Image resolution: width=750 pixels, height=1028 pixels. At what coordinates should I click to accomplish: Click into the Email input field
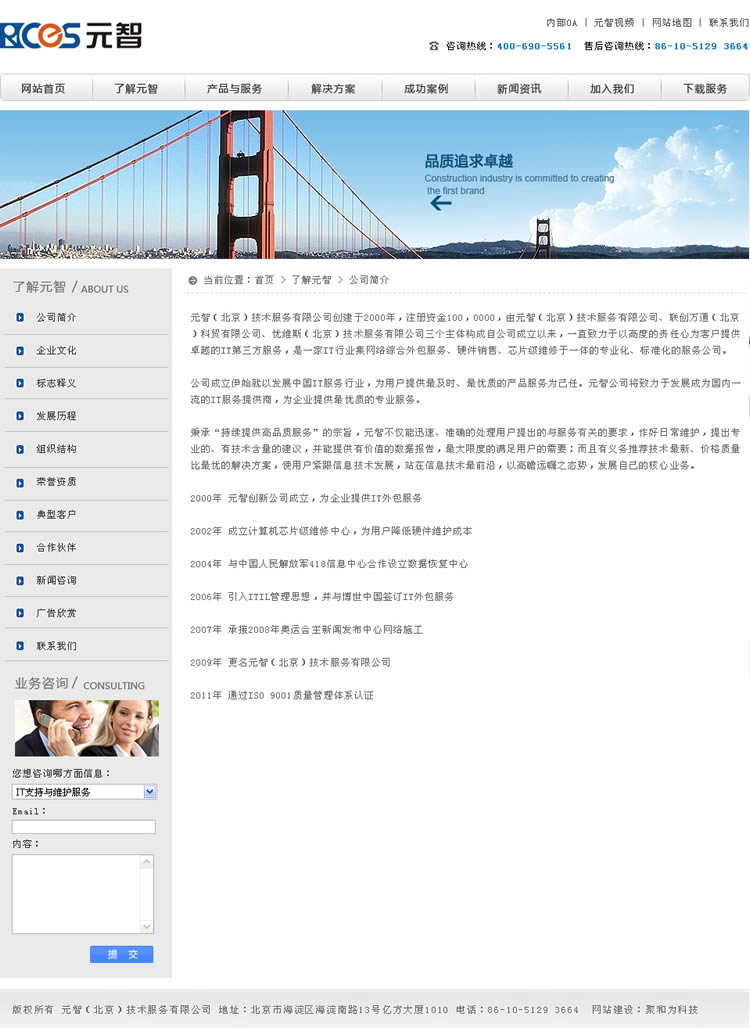tap(84, 827)
